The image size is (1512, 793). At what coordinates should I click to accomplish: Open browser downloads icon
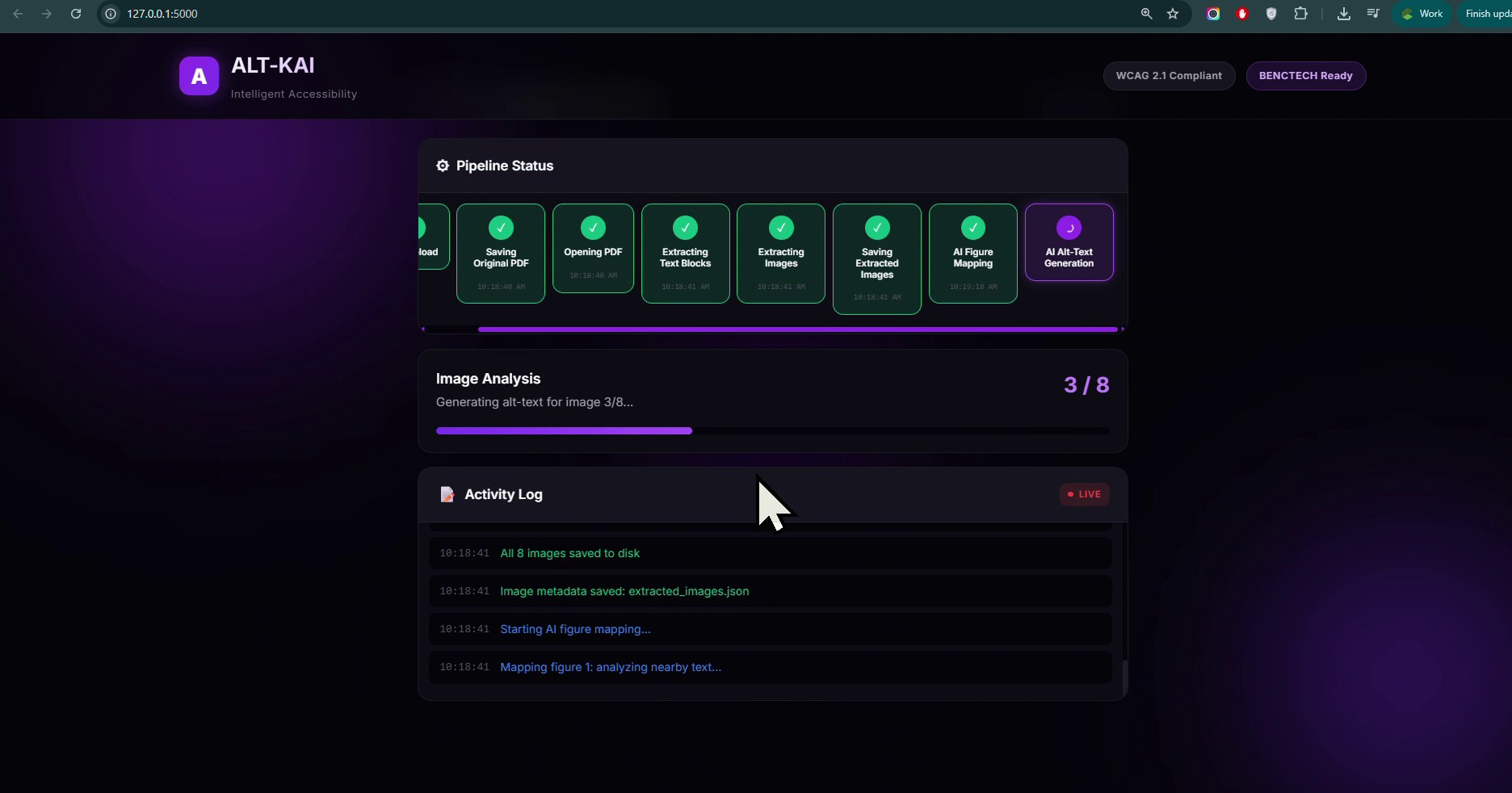[1344, 14]
